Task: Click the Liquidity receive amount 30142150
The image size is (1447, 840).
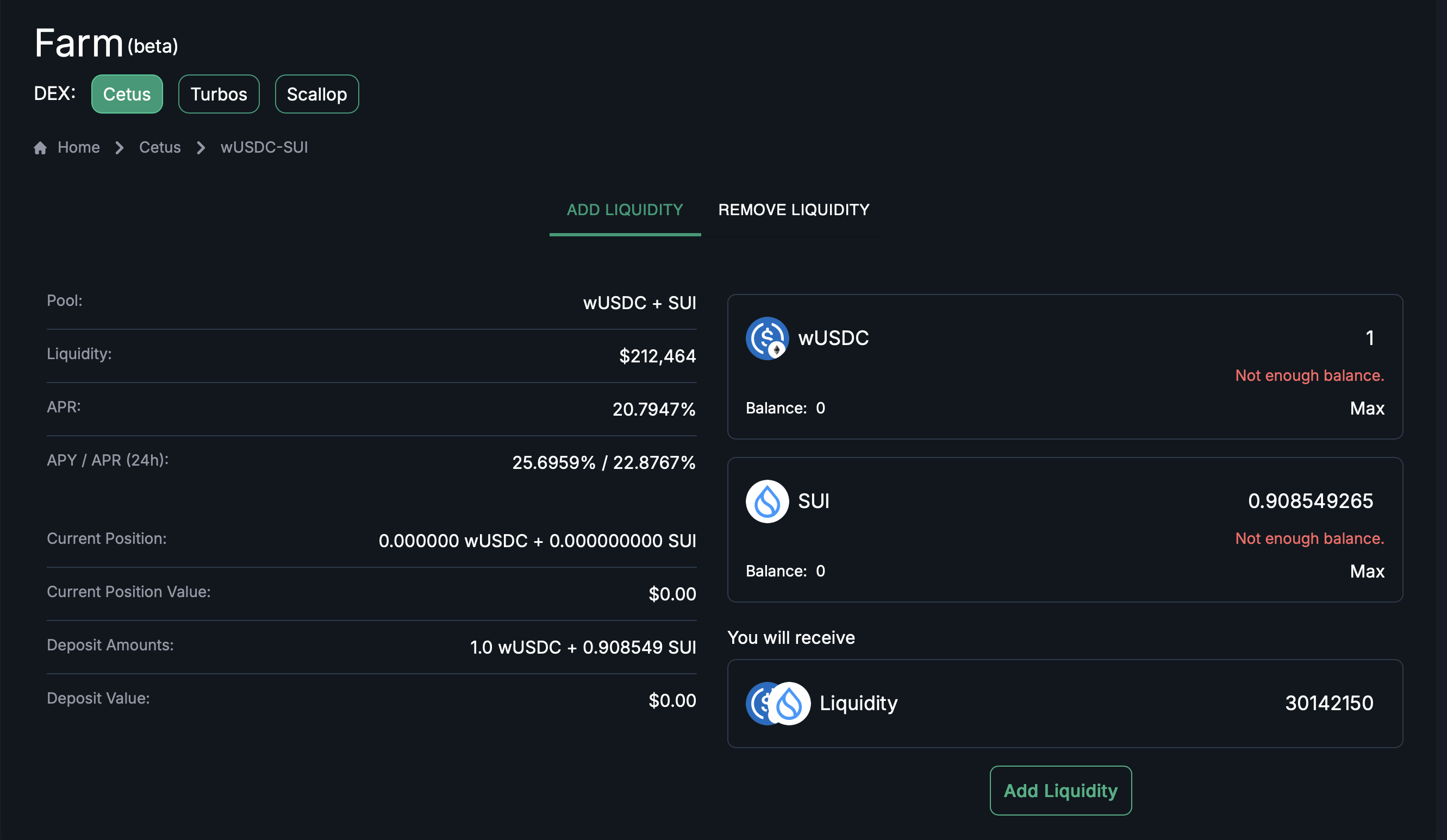Action: tap(1329, 704)
